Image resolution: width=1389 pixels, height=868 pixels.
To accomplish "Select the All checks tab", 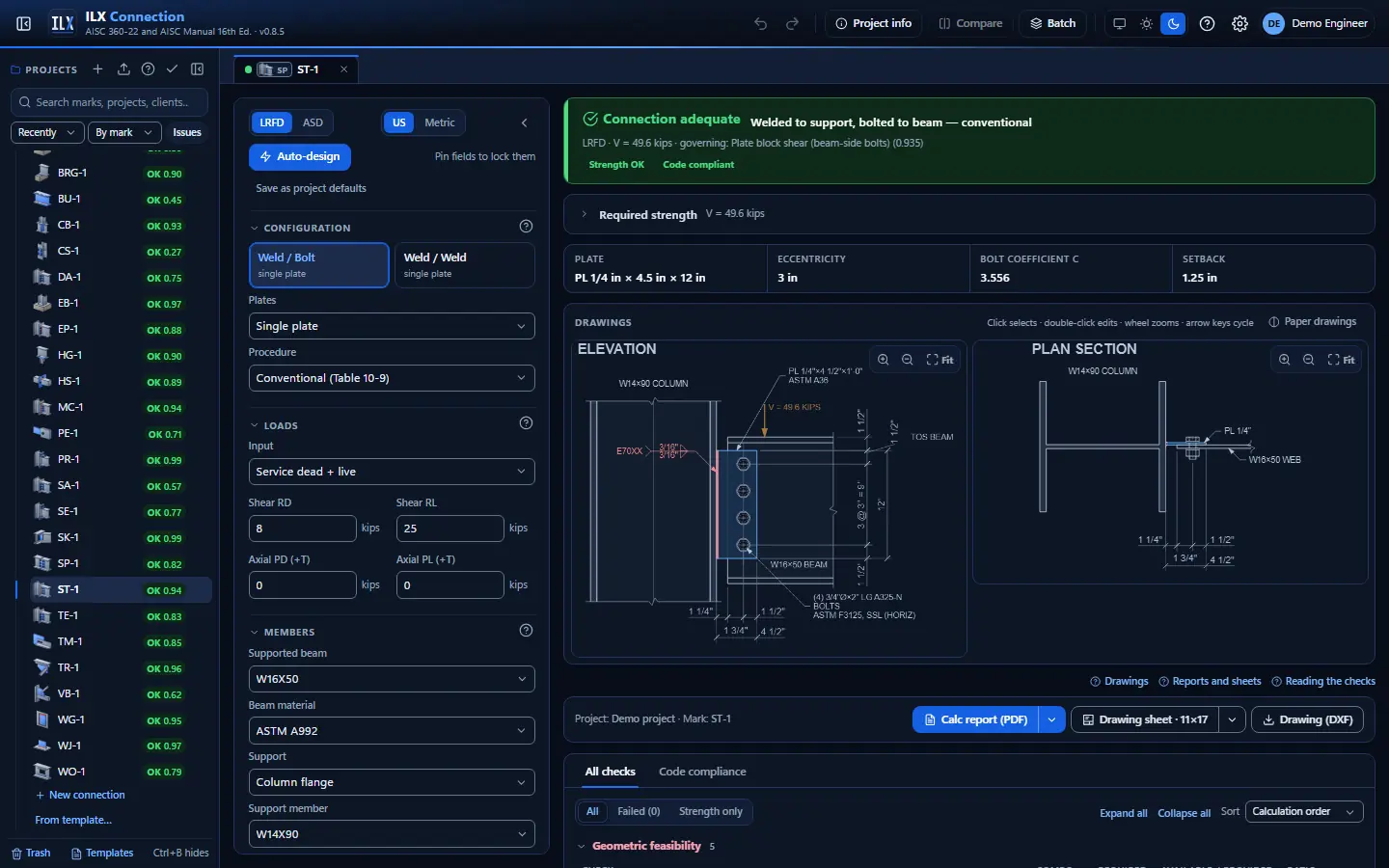I will 610,772.
